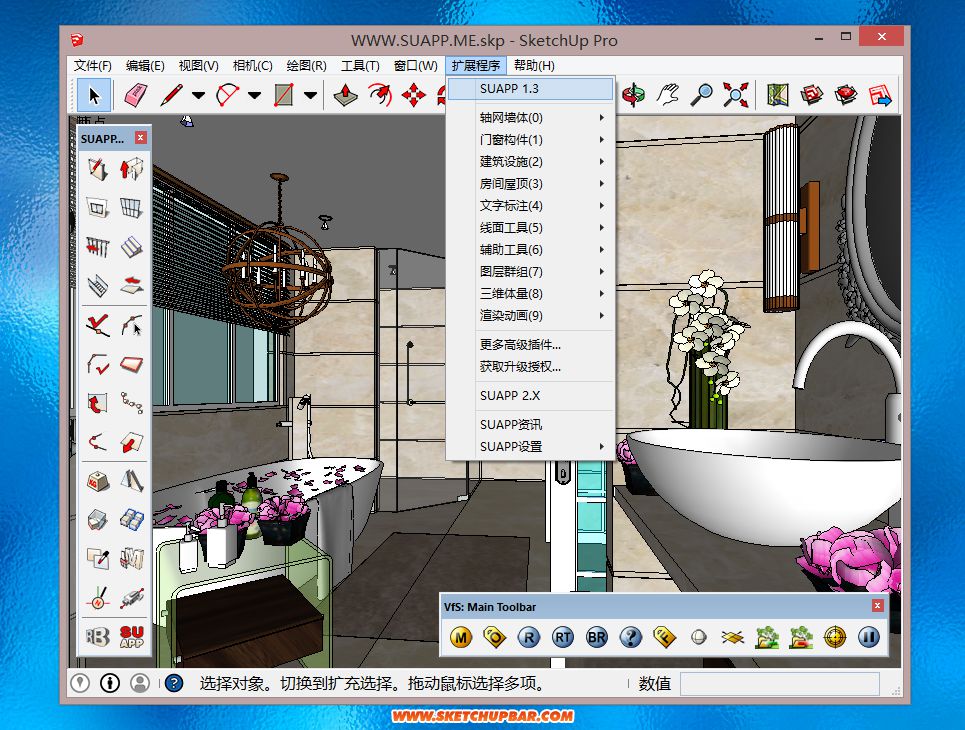
Task: Activate the Orbit camera tool
Action: coord(633,95)
